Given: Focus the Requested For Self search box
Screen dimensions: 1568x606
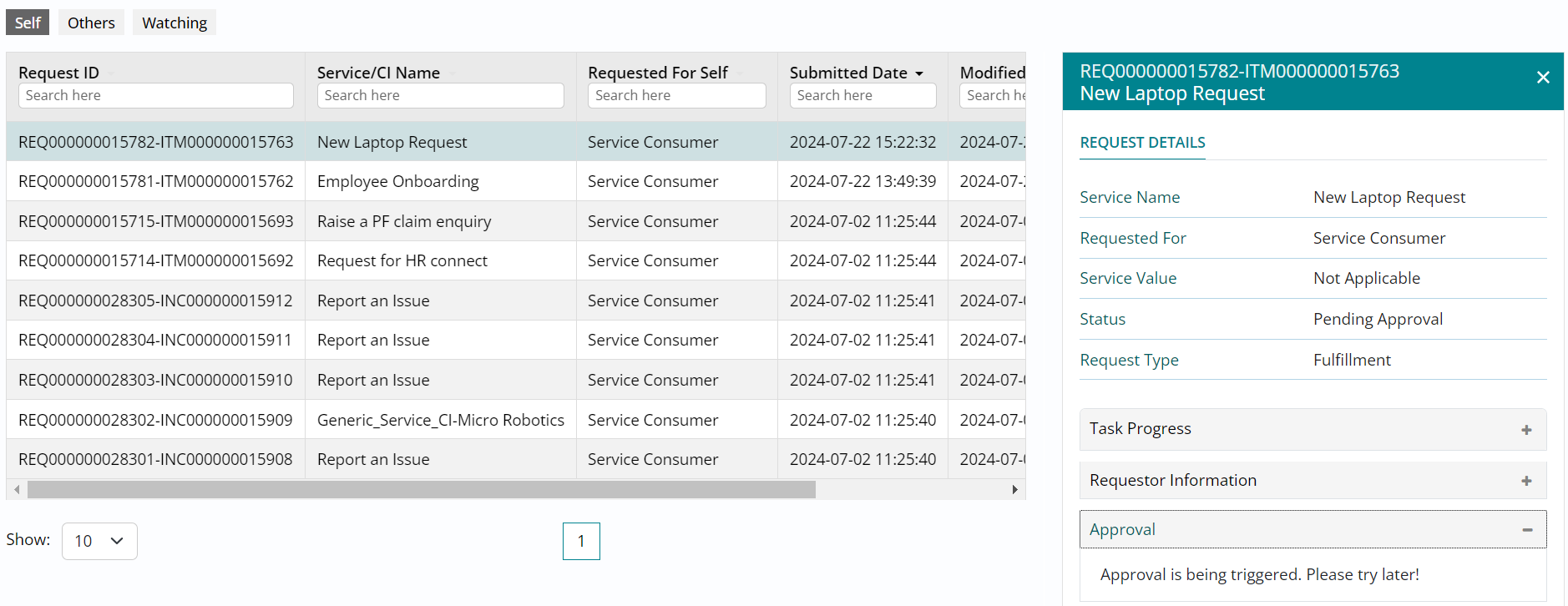Looking at the screenshot, I should pyautogui.click(x=676, y=95).
